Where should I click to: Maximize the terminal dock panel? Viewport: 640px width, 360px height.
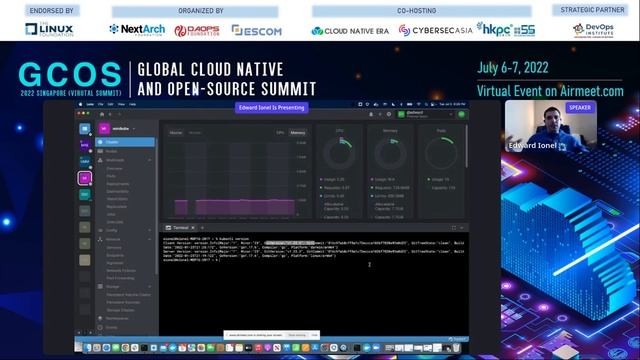coord(453,228)
